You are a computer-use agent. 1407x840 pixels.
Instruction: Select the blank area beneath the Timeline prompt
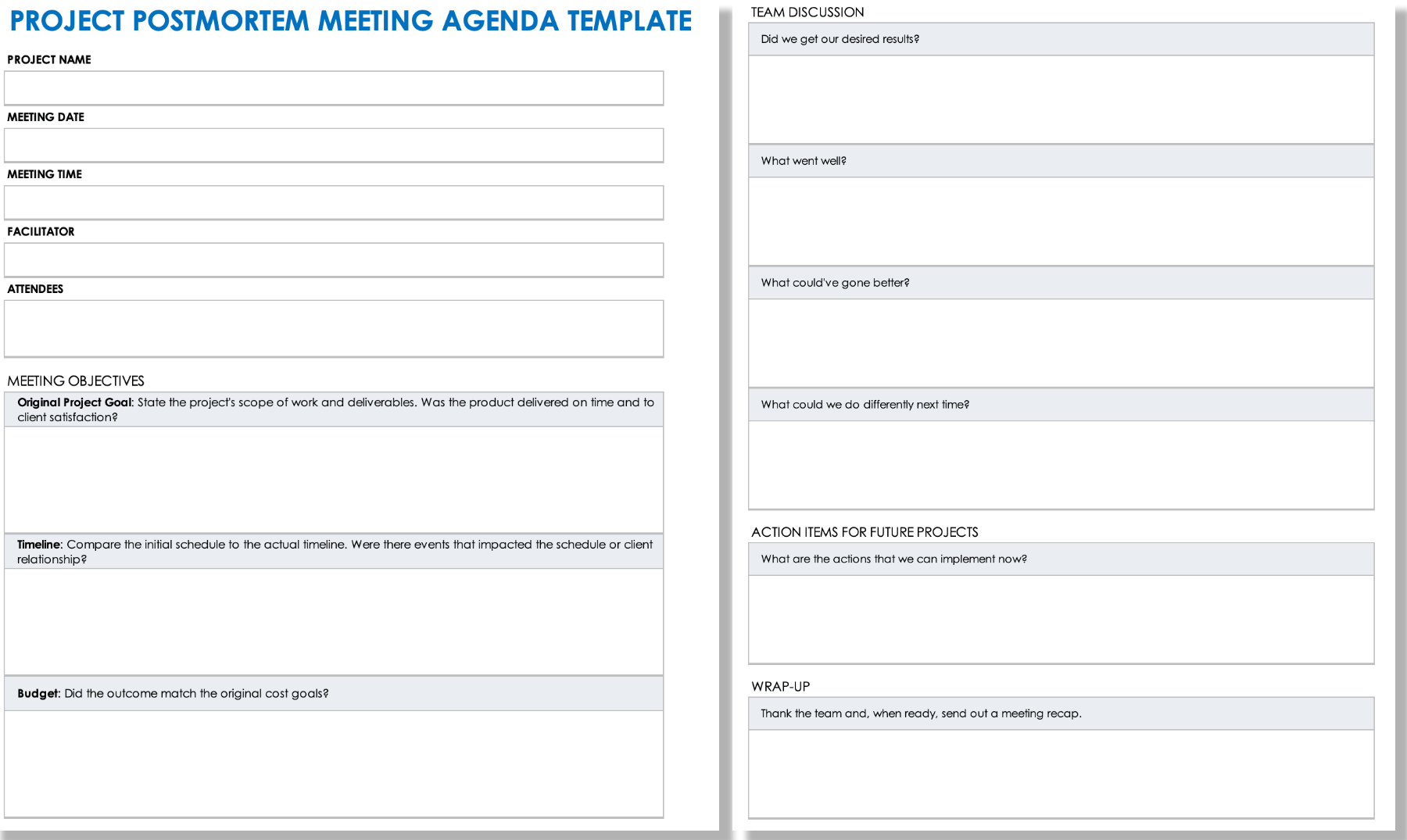click(334, 621)
